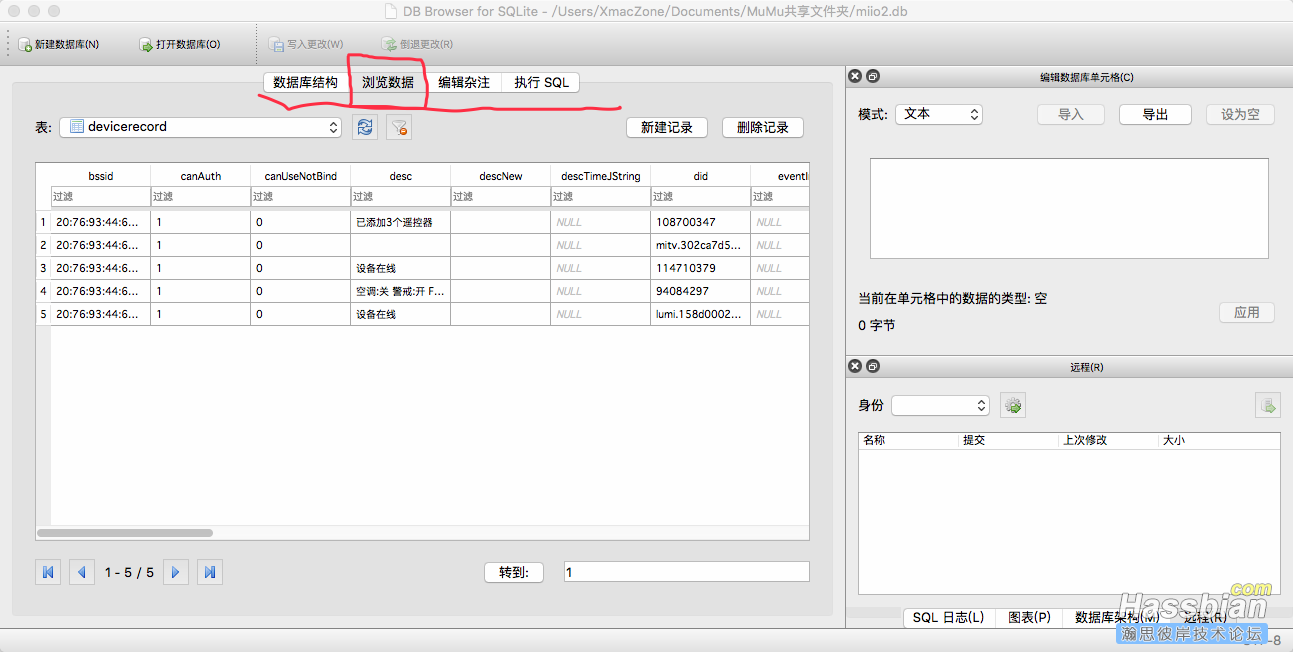This screenshot has width=1293, height=652.
Task: Select the did cell lumi.158d0002...
Action: click(701, 314)
